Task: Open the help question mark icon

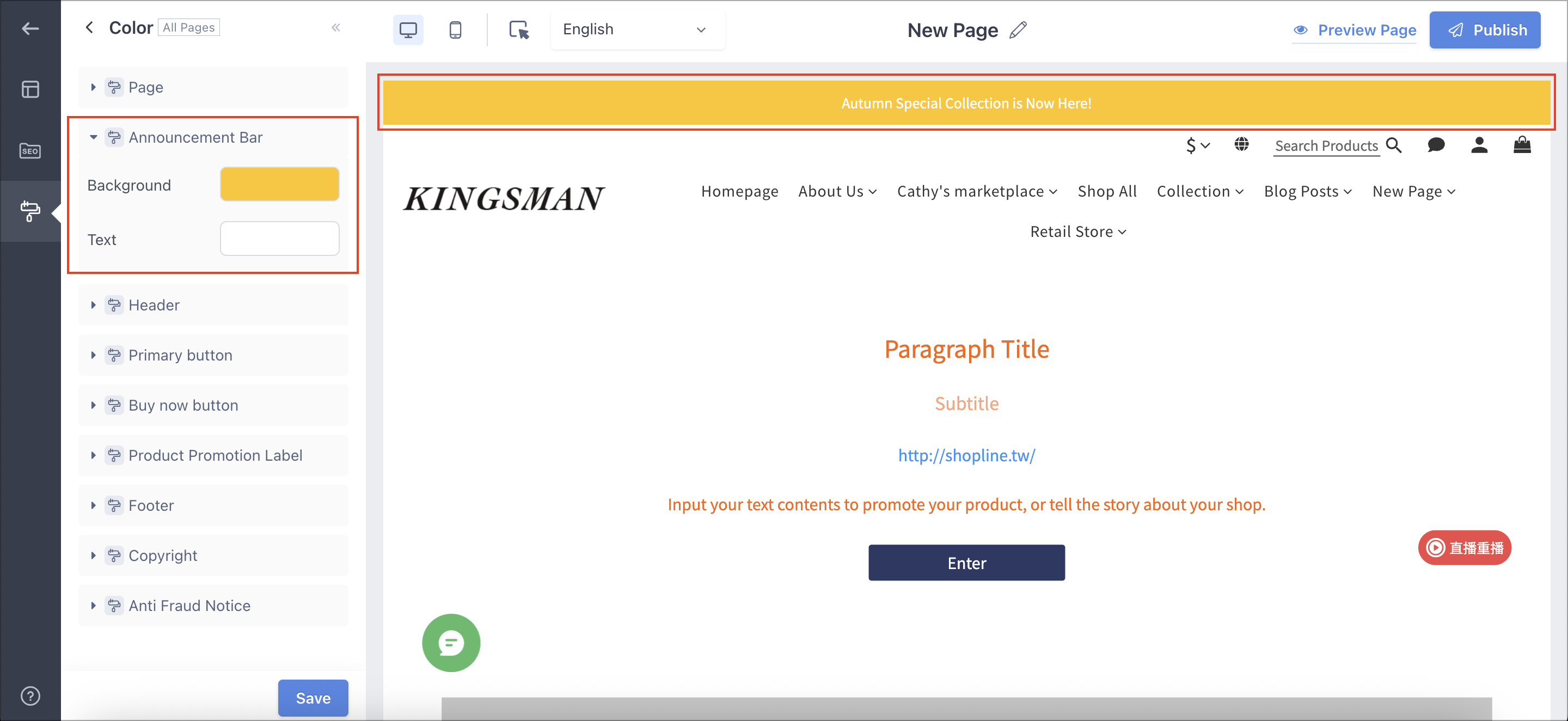Action: click(30, 696)
